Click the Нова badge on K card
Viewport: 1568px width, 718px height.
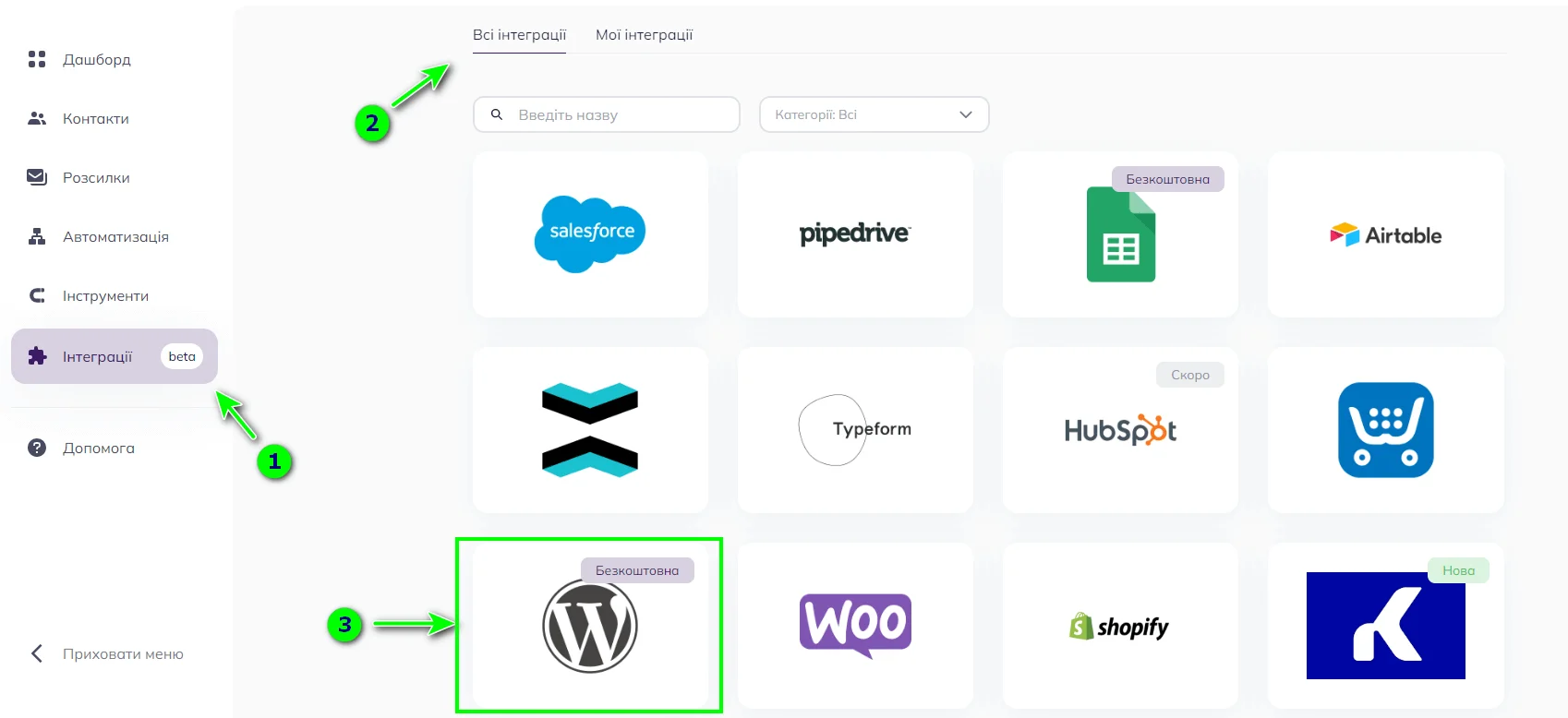pos(1459,570)
